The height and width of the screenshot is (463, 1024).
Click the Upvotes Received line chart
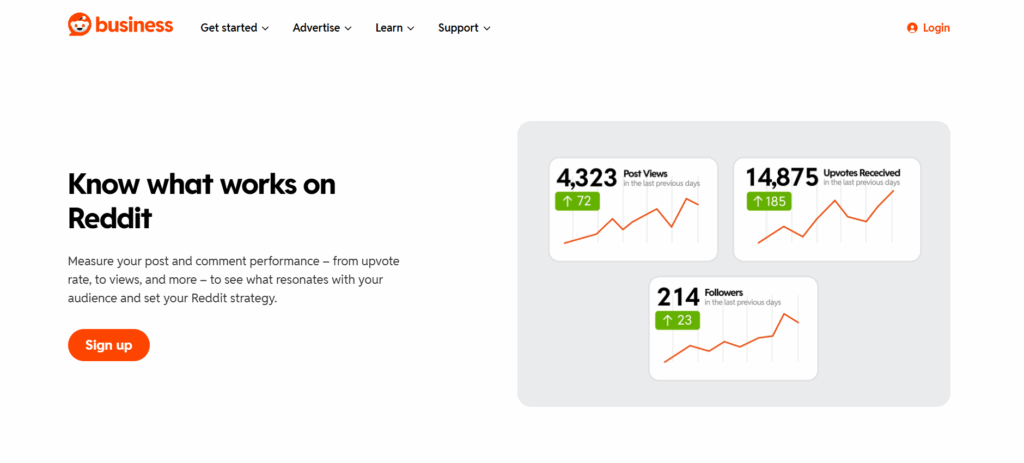click(x=825, y=217)
